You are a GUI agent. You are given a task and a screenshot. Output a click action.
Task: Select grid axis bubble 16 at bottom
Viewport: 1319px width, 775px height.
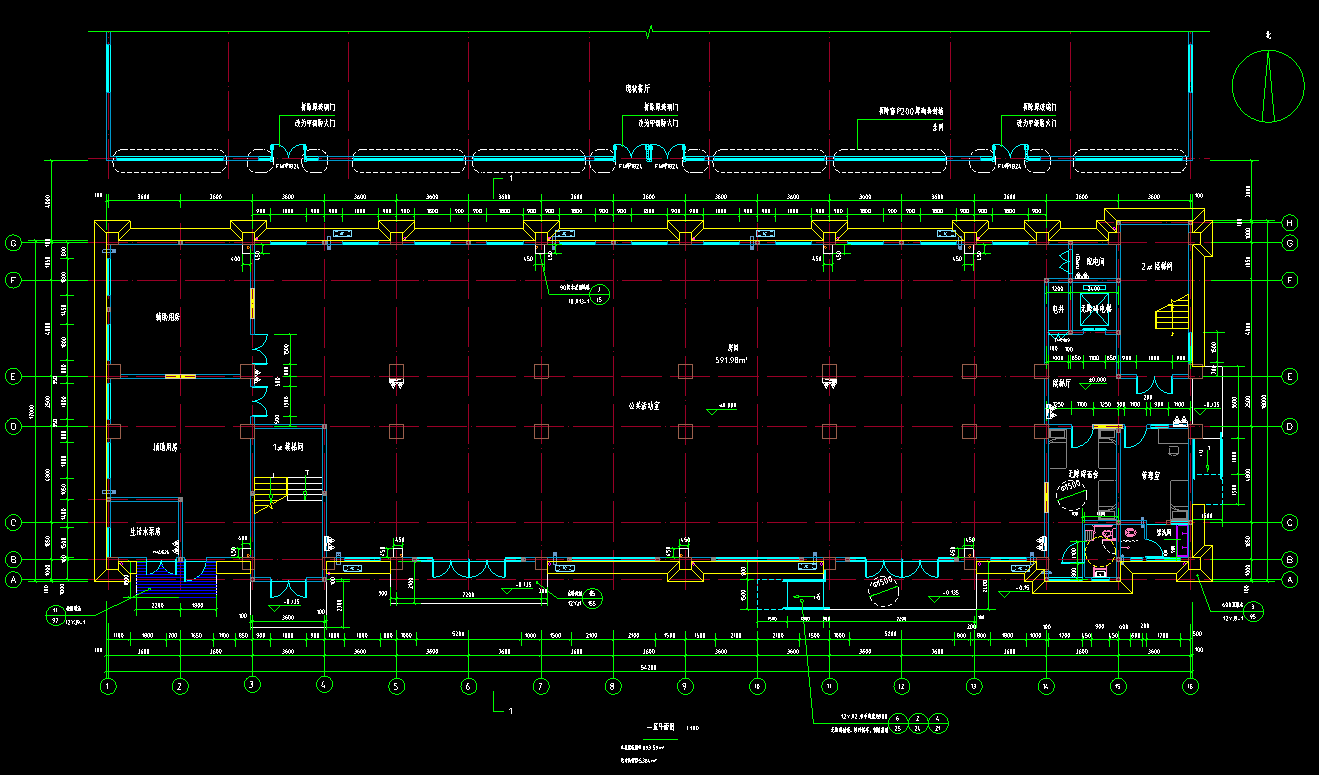(1190, 686)
